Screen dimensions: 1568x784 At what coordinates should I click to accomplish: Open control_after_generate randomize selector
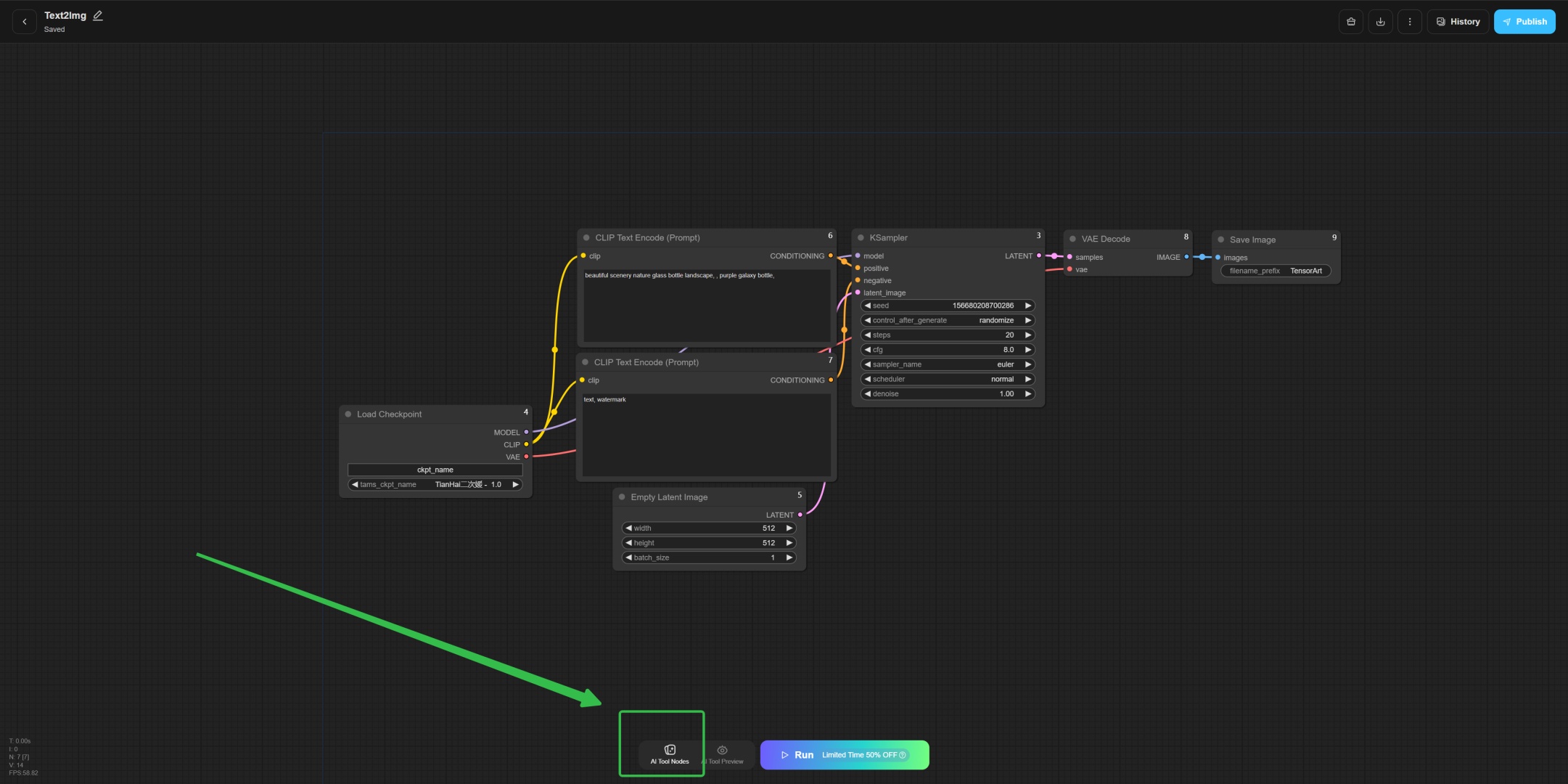tap(947, 320)
